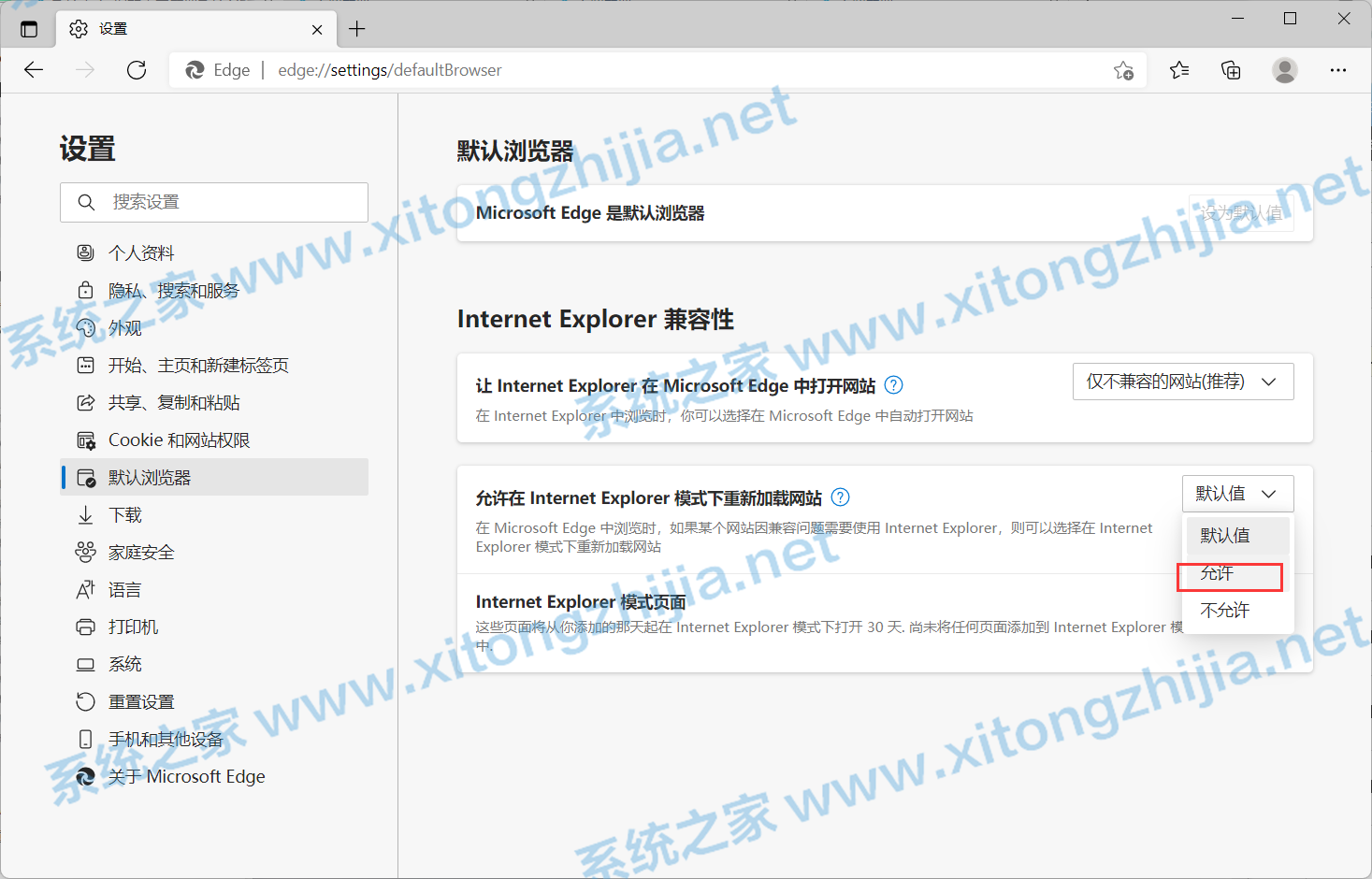Open the 系统 settings section
Image resolution: width=1372 pixels, height=879 pixels.
126,664
